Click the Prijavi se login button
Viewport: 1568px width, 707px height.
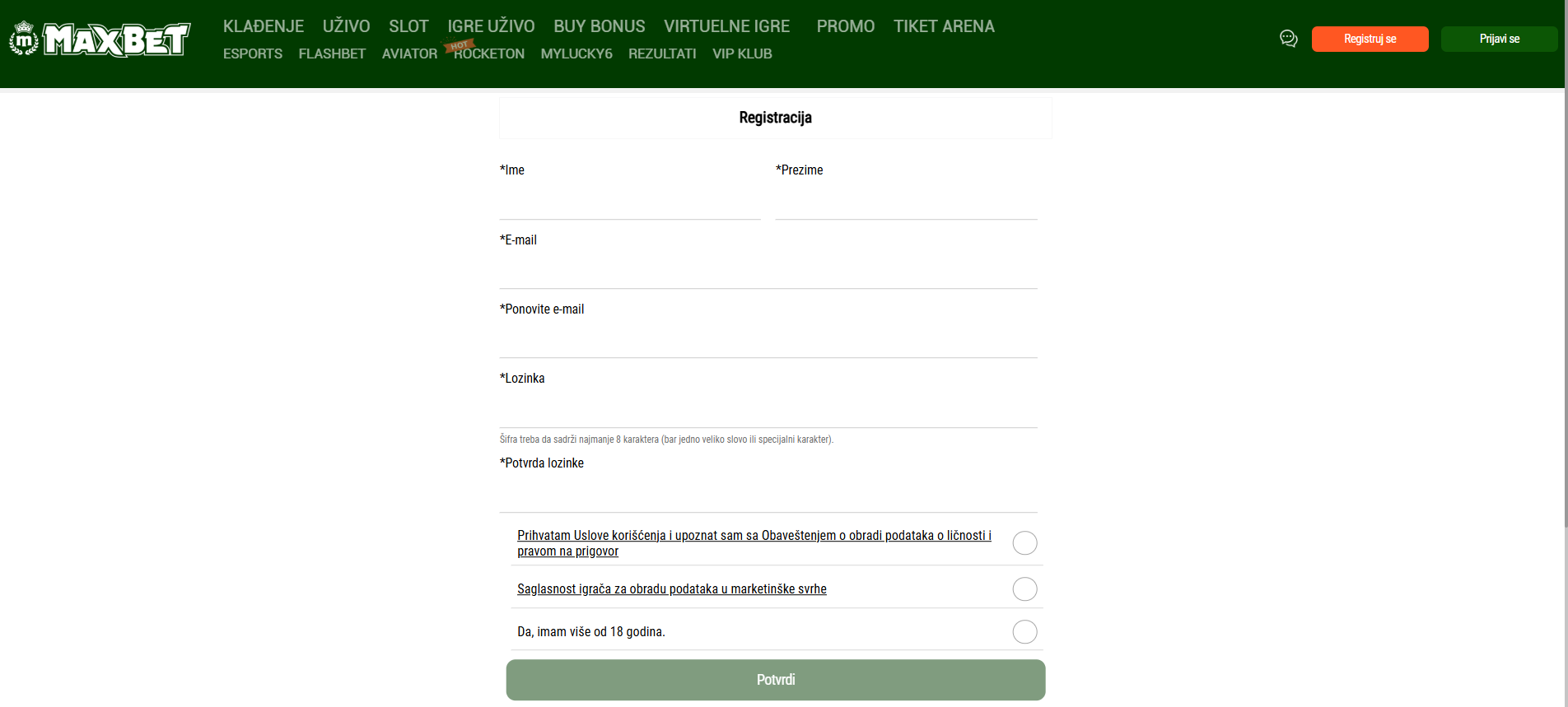(1499, 39)
